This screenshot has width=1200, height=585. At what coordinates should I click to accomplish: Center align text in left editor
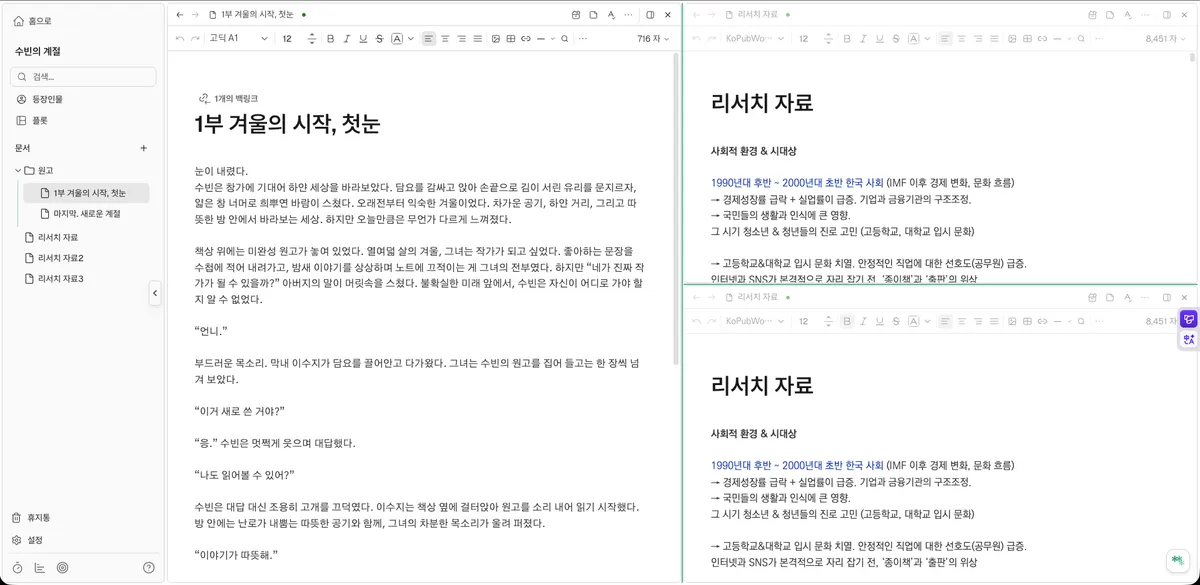pos(445,39)
